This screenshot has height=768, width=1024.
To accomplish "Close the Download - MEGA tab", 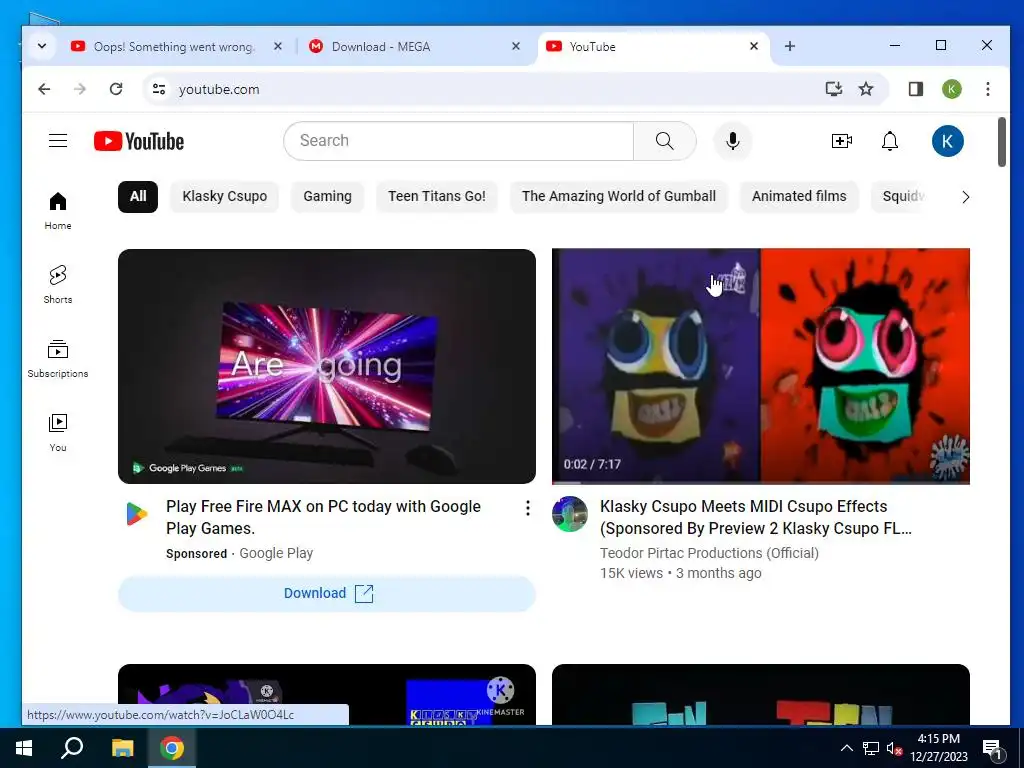I will (x=516, y=46).
